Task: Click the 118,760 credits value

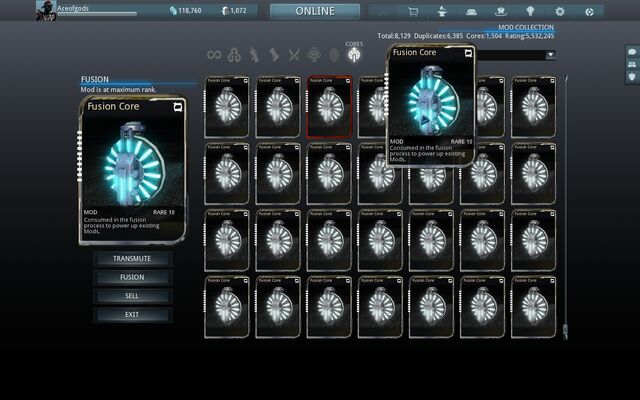Action: pos(189,11)
